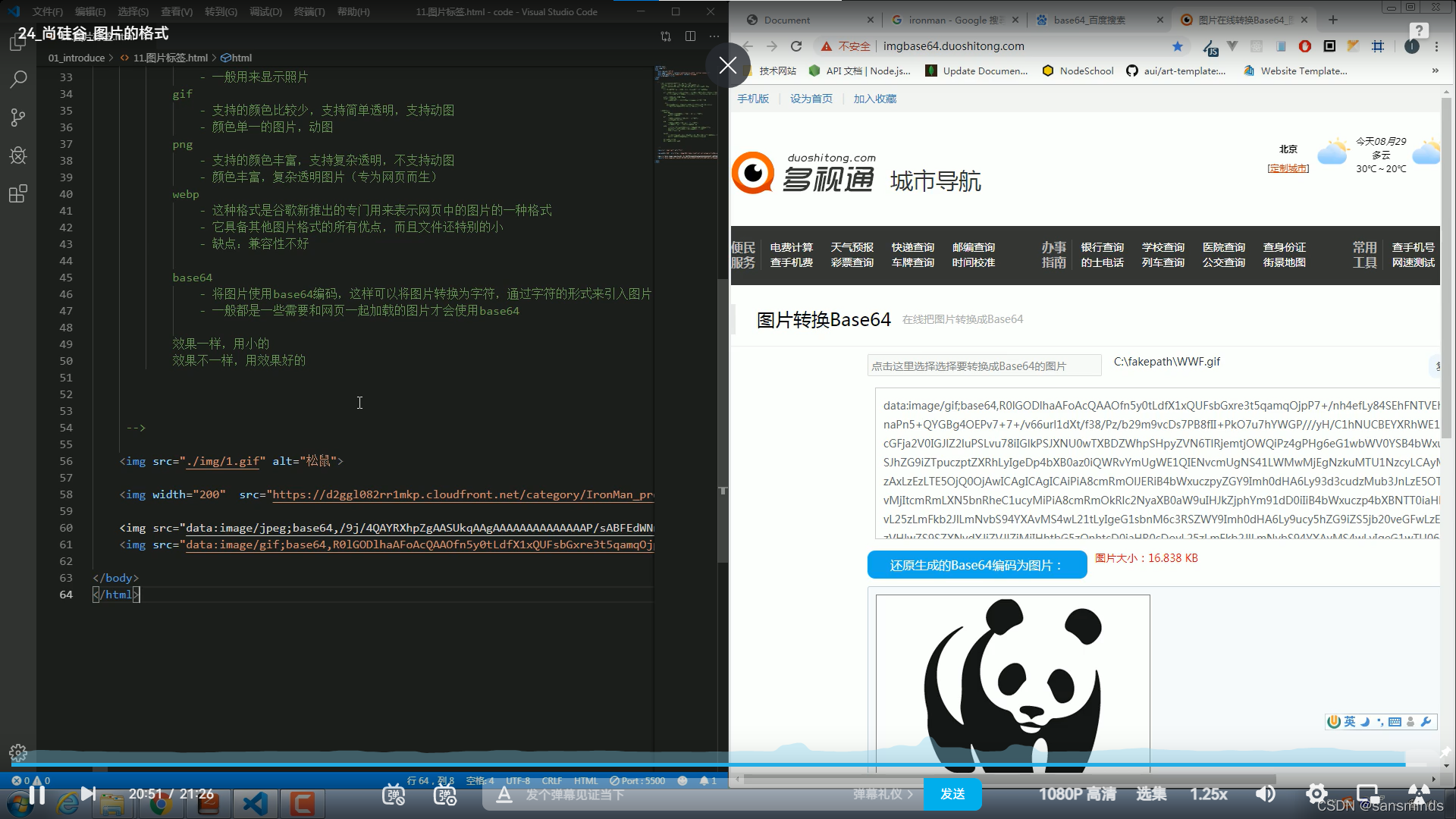Open 终端(T) menu in VS Code
Viewport: 1456px width, 819px height.
coord(309,11)
